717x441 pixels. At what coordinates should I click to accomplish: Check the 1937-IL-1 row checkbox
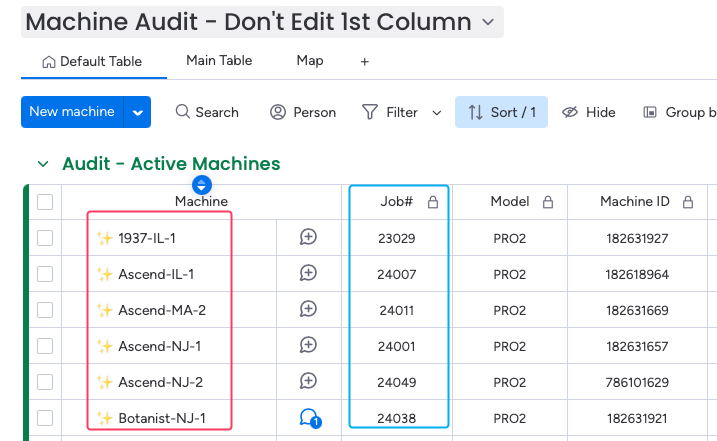45,238
